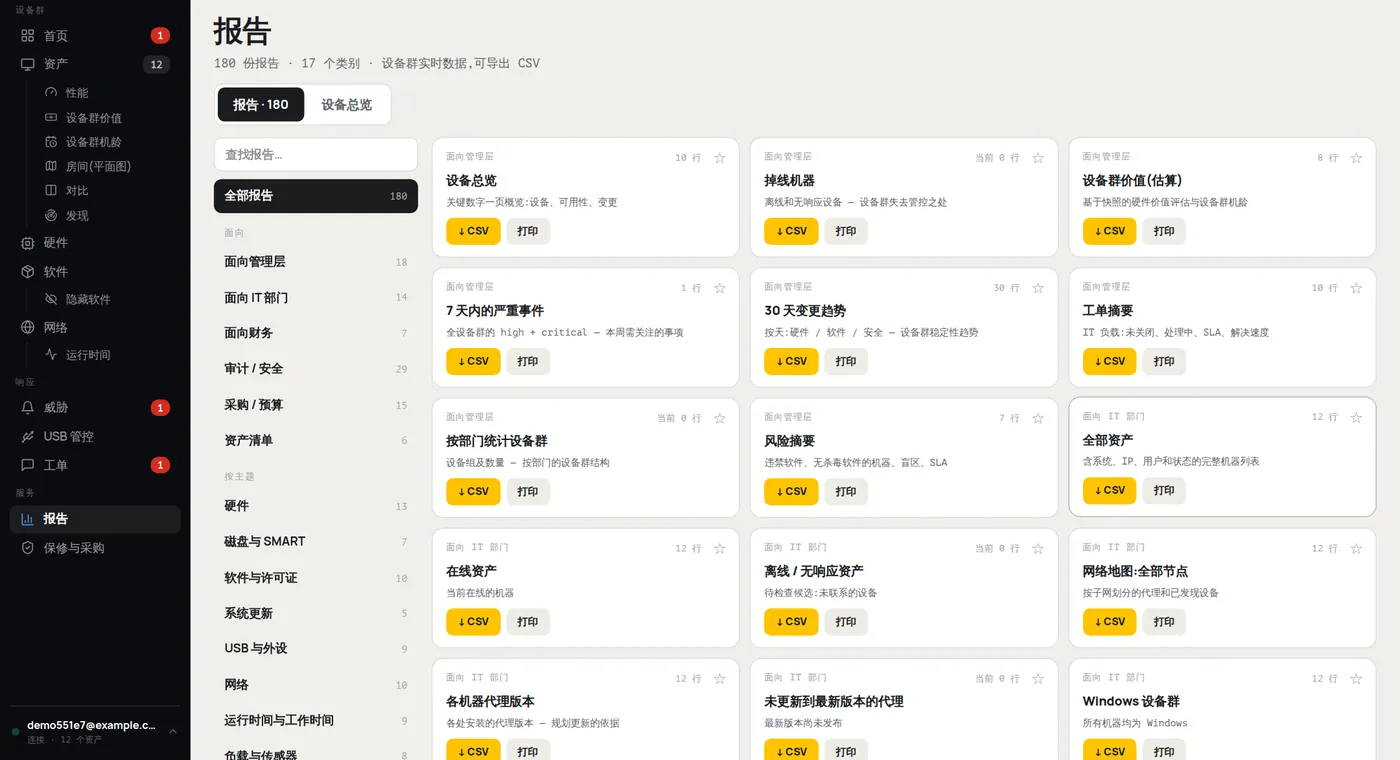The image size is (1400, 760).
Task: Star the 风险摘要 report
Action: [x=1038, y=418]
